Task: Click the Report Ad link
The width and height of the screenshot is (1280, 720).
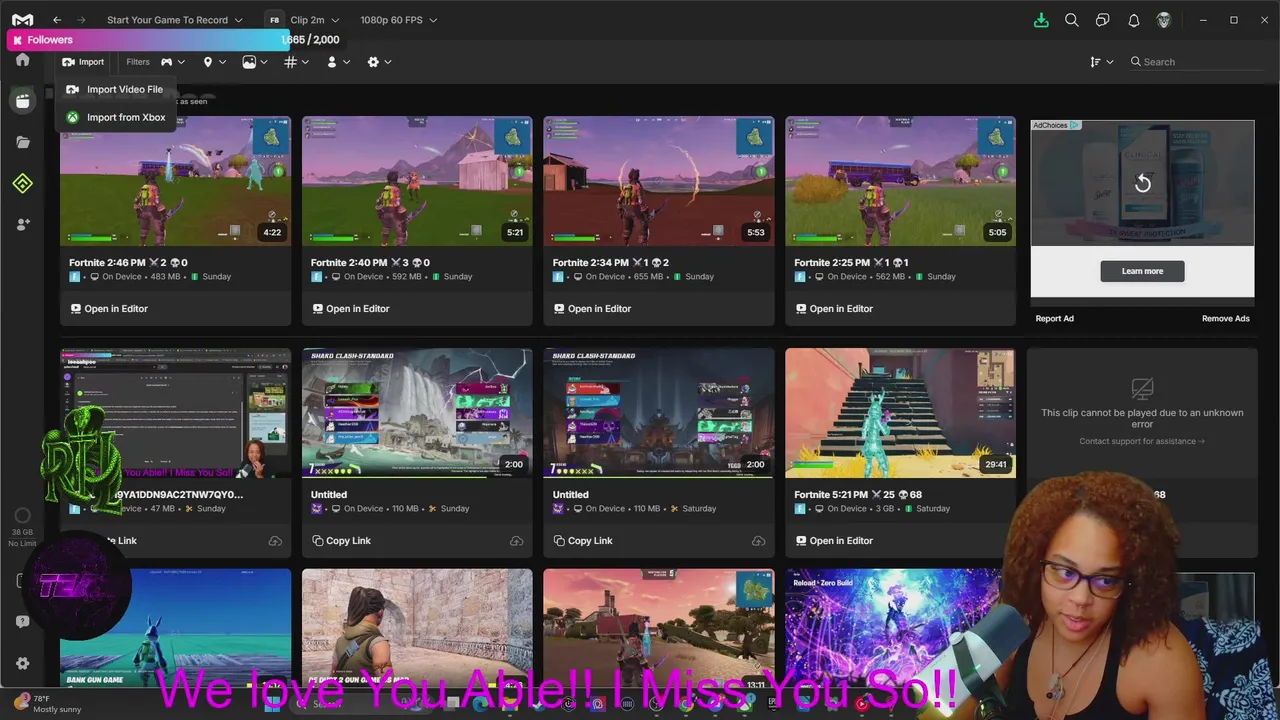Action: pos(1054,319)
